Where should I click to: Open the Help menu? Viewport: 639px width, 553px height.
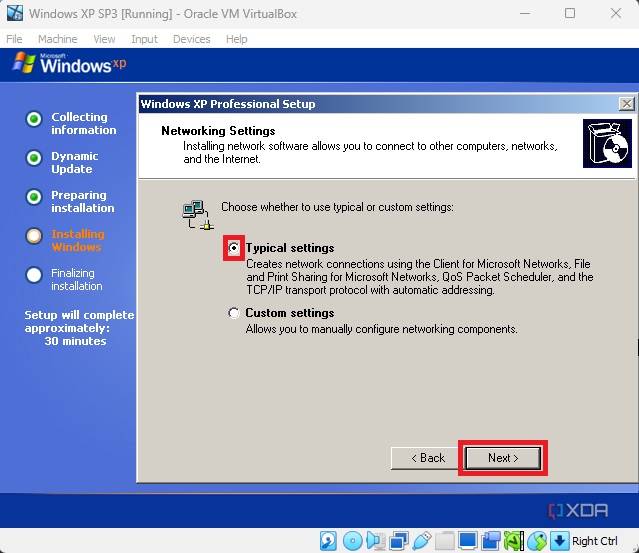pos(237,39)
